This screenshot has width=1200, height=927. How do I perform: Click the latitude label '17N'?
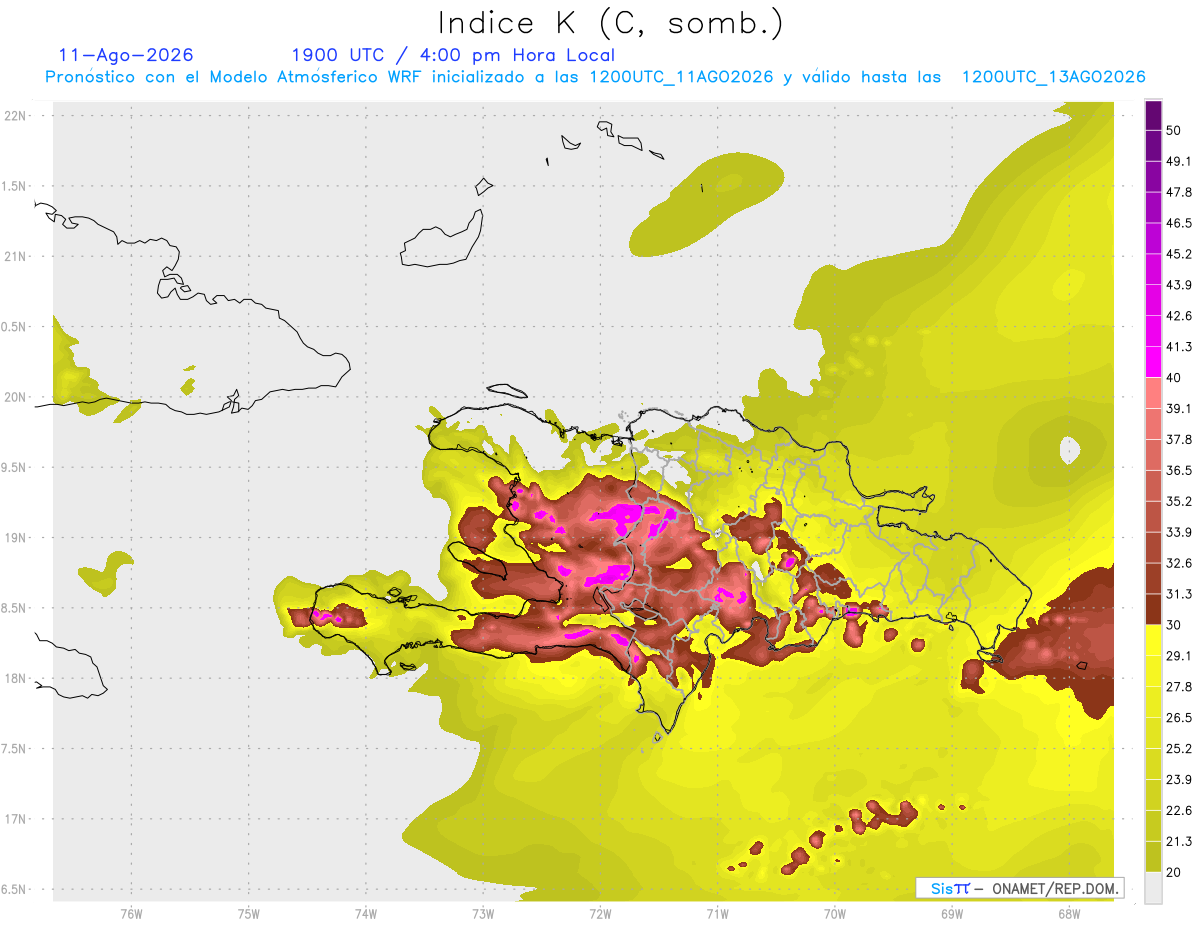coord(17,819)
